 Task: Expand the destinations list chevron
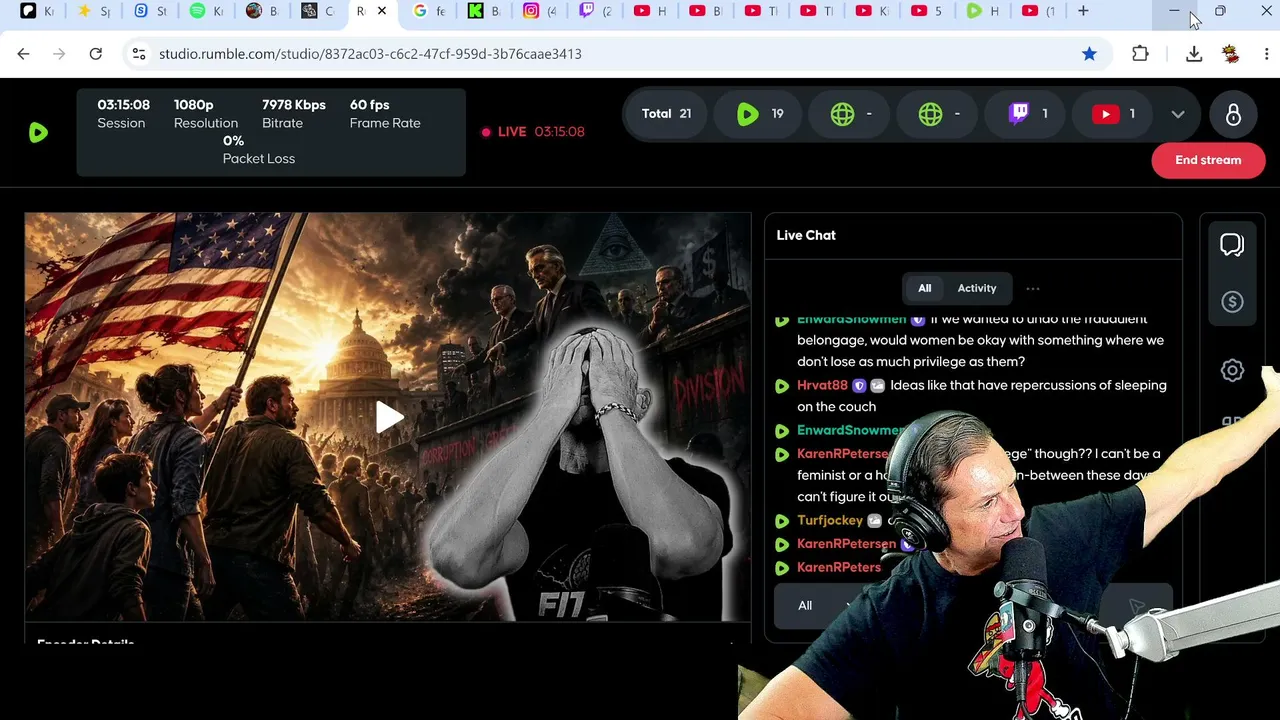click(1178, 114)
